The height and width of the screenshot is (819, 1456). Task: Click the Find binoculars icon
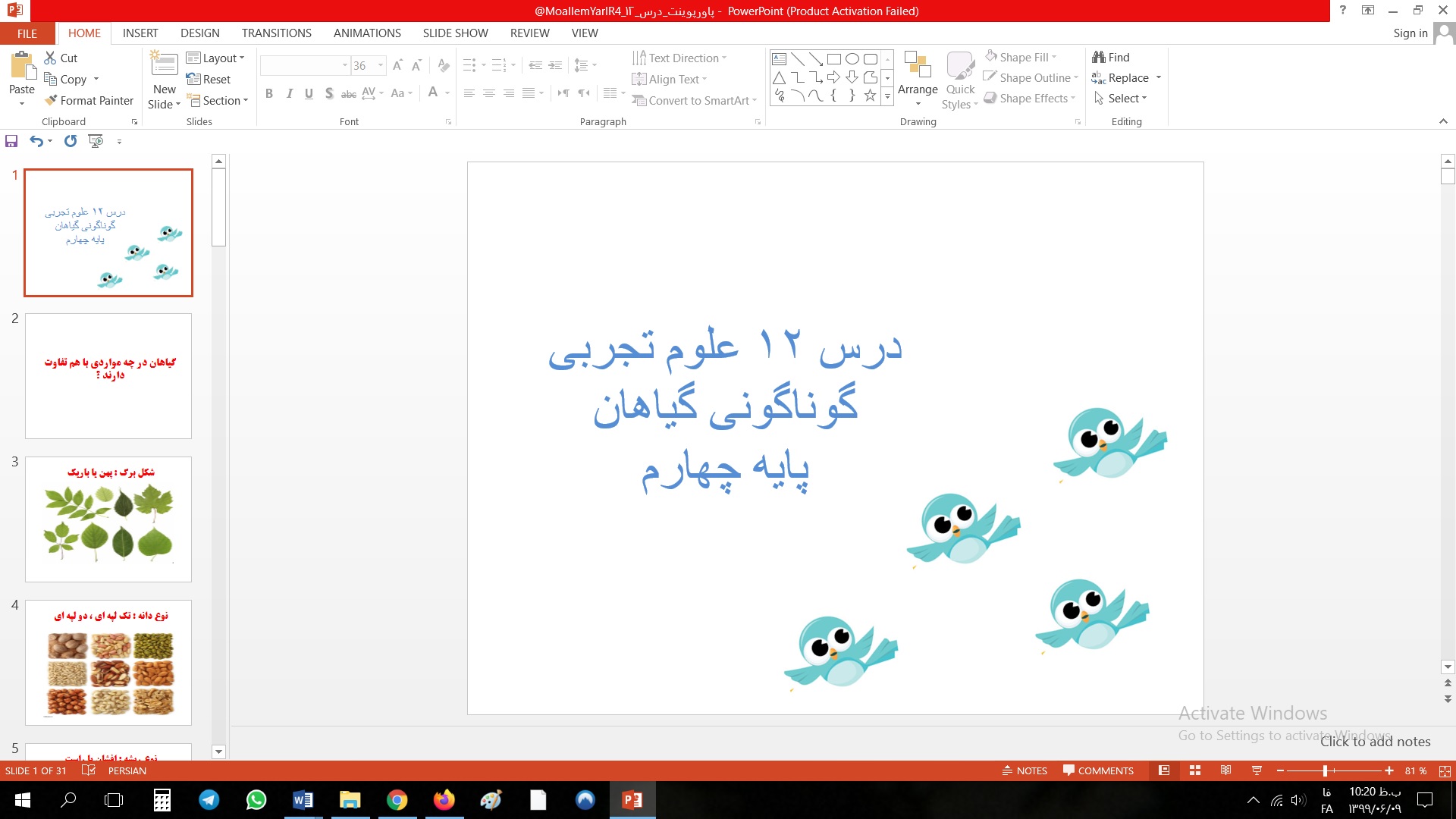1098,57
